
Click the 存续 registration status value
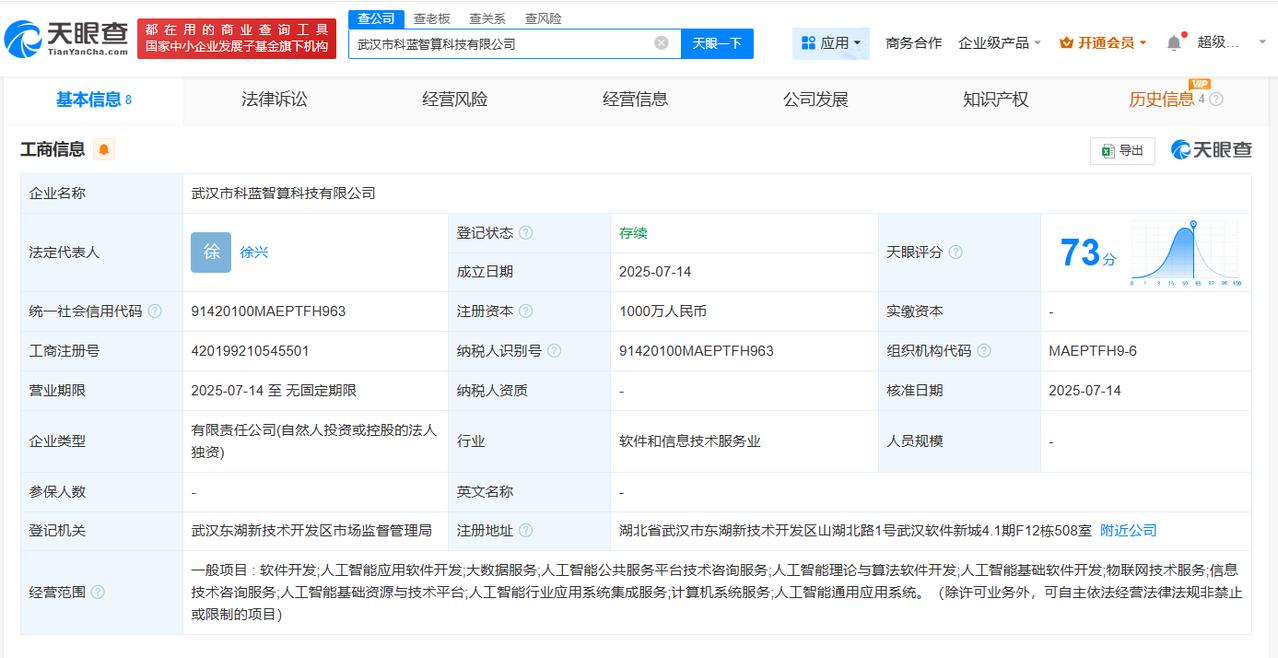[633, 233]
